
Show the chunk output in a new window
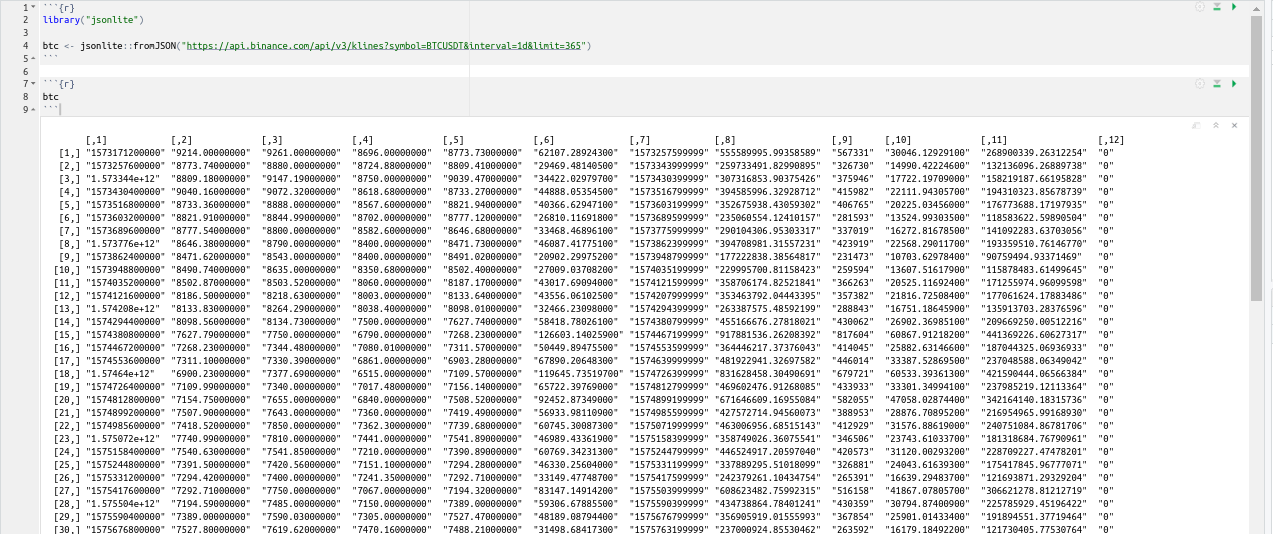pos(1197,125)
